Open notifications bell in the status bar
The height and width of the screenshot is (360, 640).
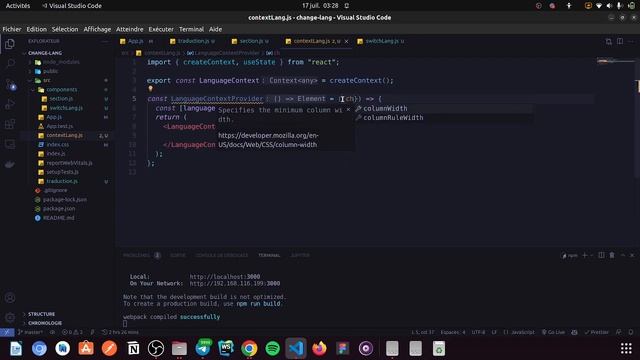(631, 332)
